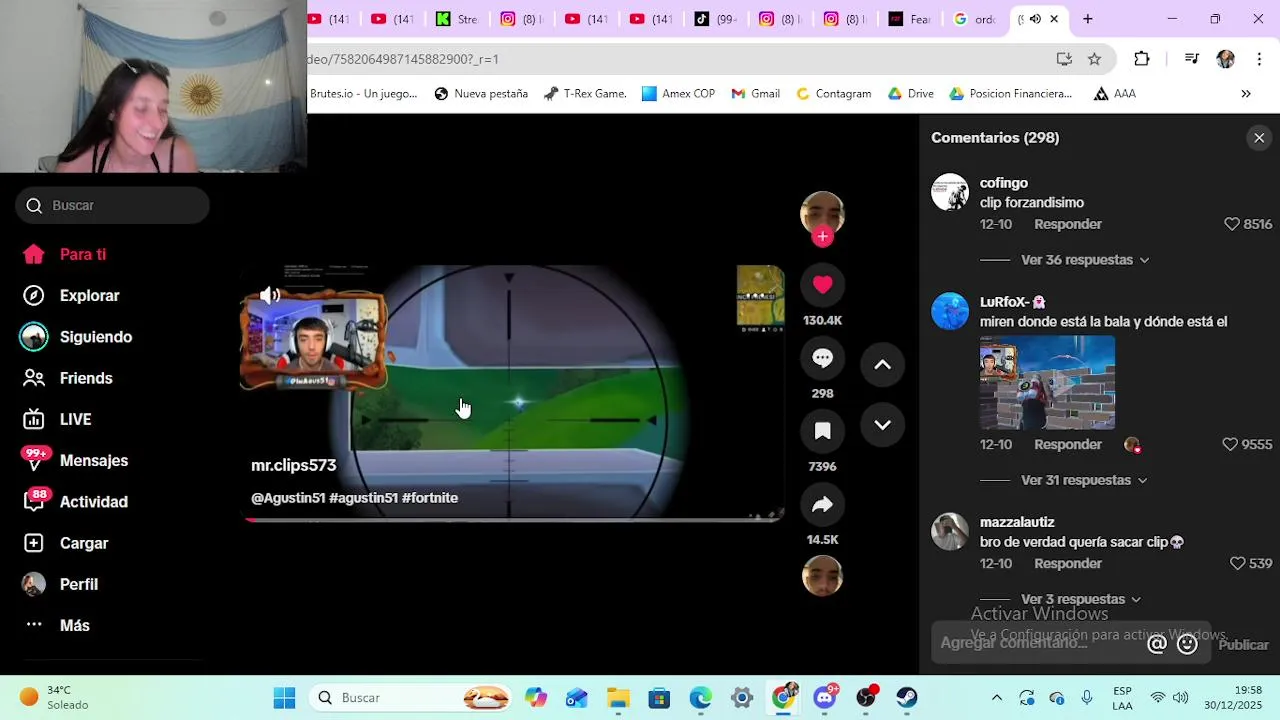Open mr.clips573 profile from video caption

293,465
